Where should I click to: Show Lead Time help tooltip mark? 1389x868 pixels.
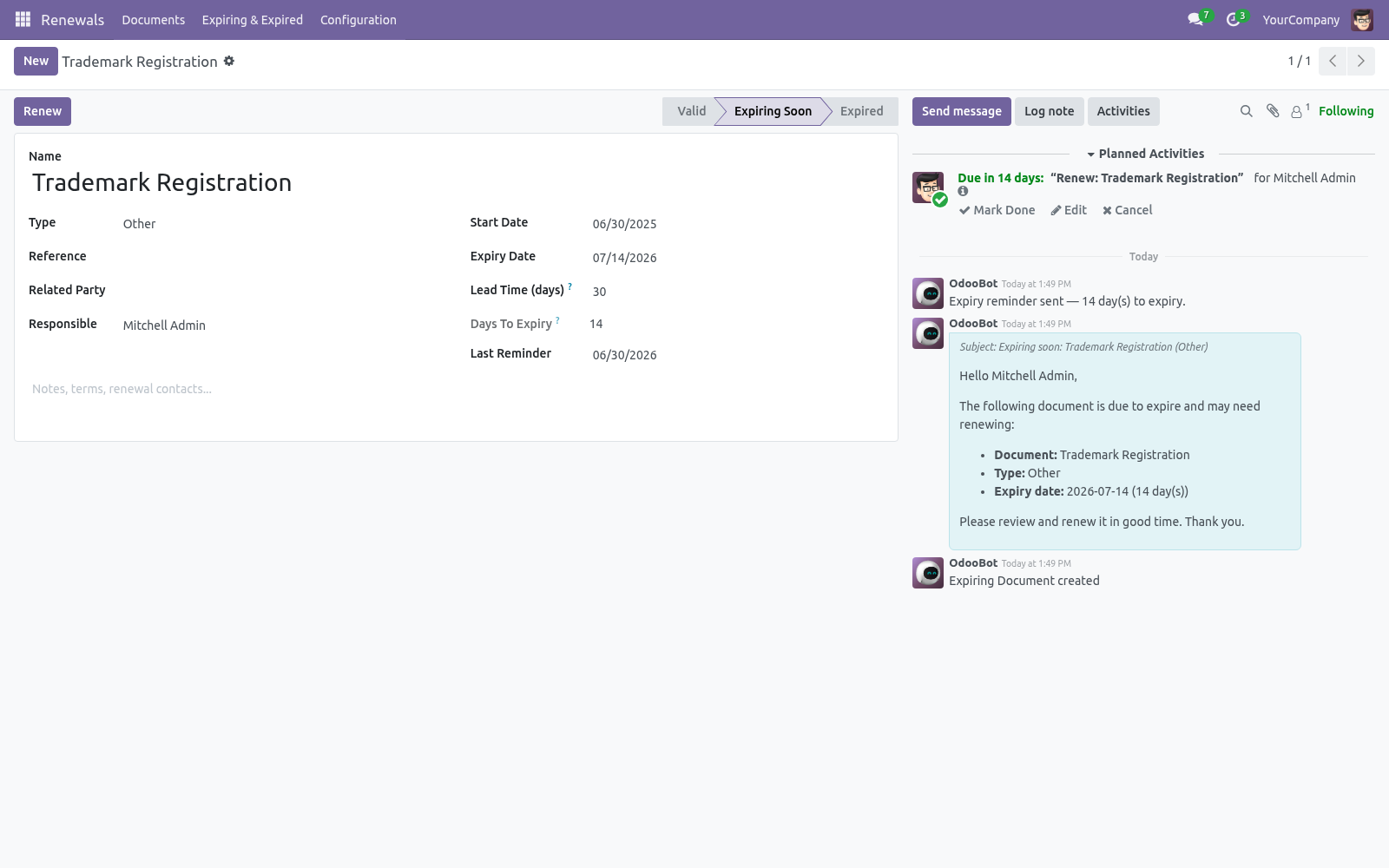coord(570,286)
